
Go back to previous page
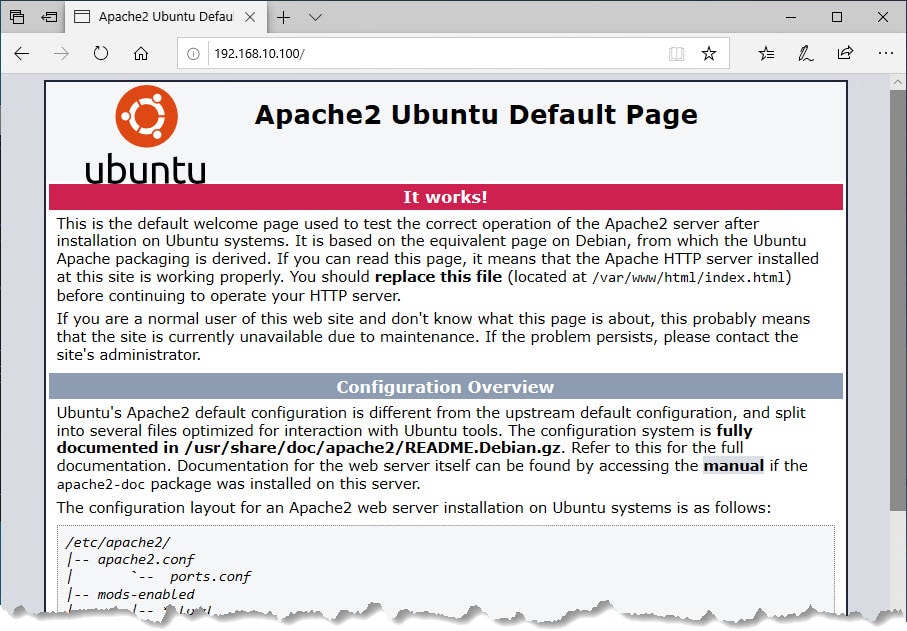click(21, 54)
